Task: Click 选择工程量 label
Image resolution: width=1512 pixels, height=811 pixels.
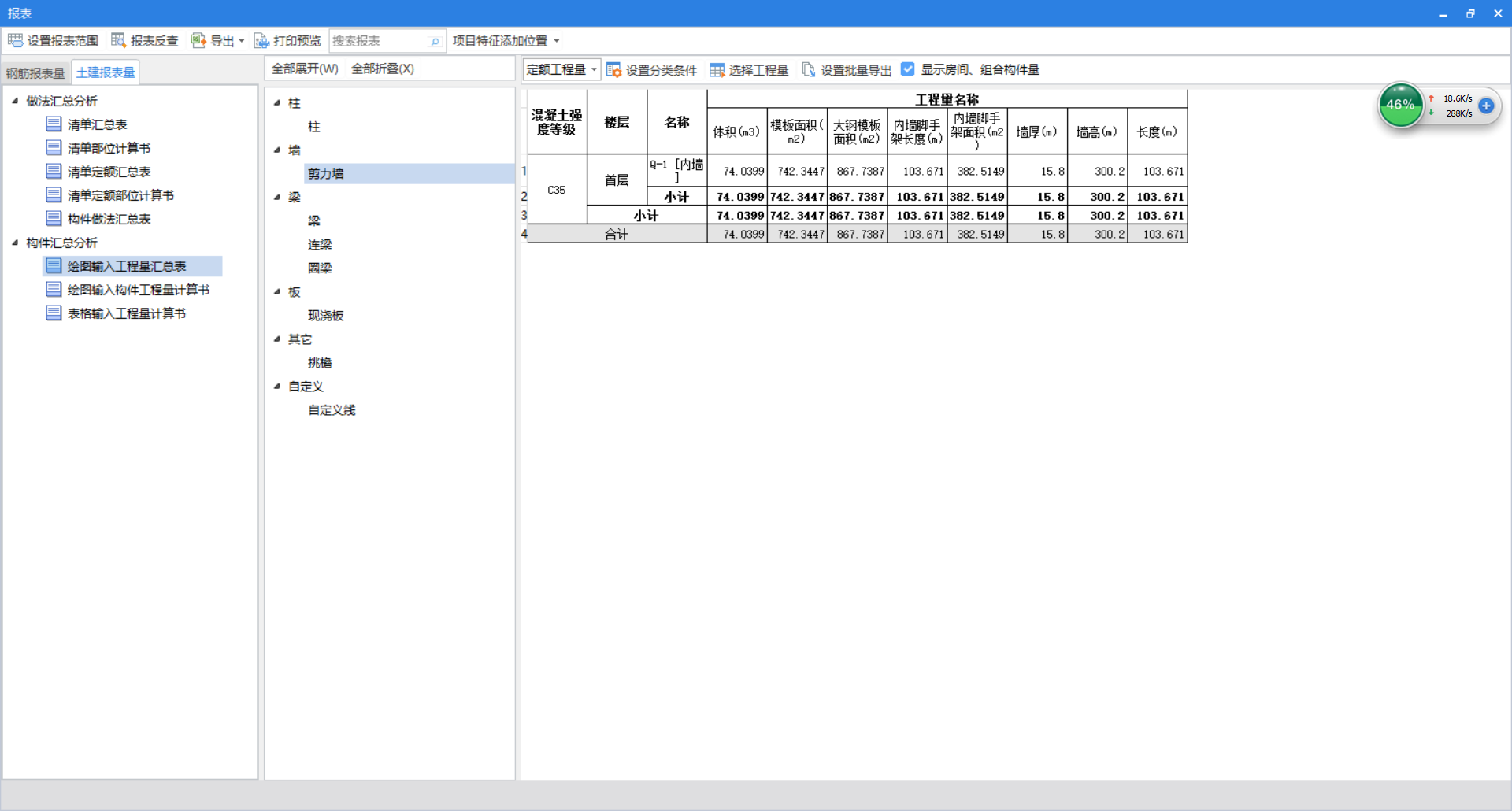Action: point(758,70)
